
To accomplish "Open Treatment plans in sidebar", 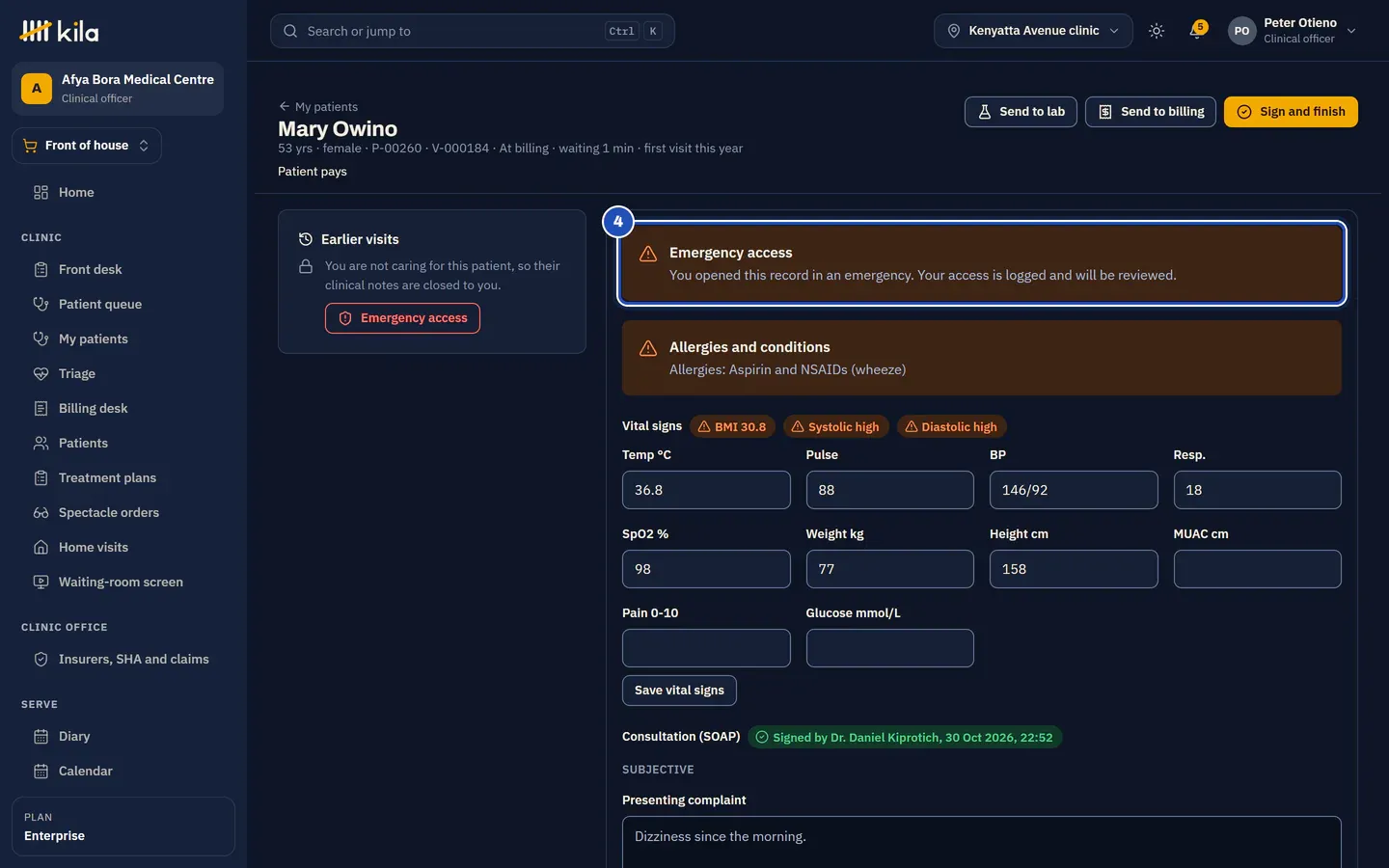I will point(123,477).
